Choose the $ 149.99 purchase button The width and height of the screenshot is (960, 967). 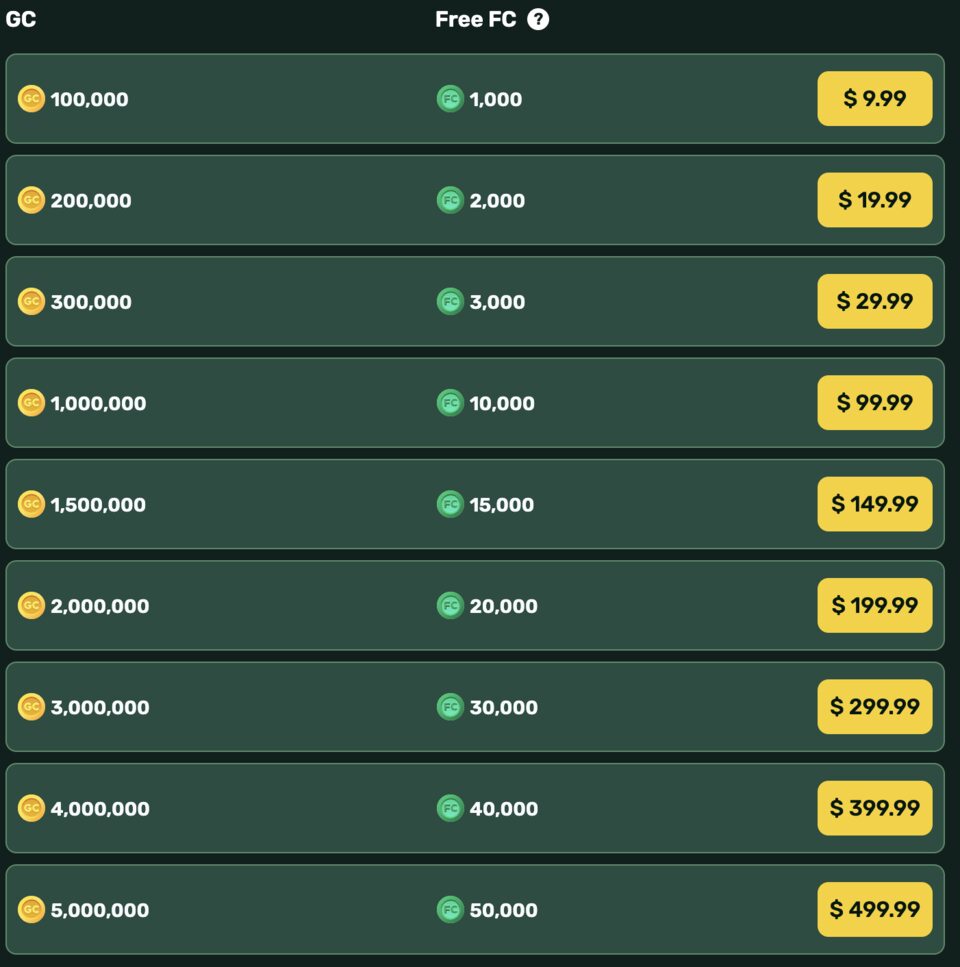pos(874,504)
